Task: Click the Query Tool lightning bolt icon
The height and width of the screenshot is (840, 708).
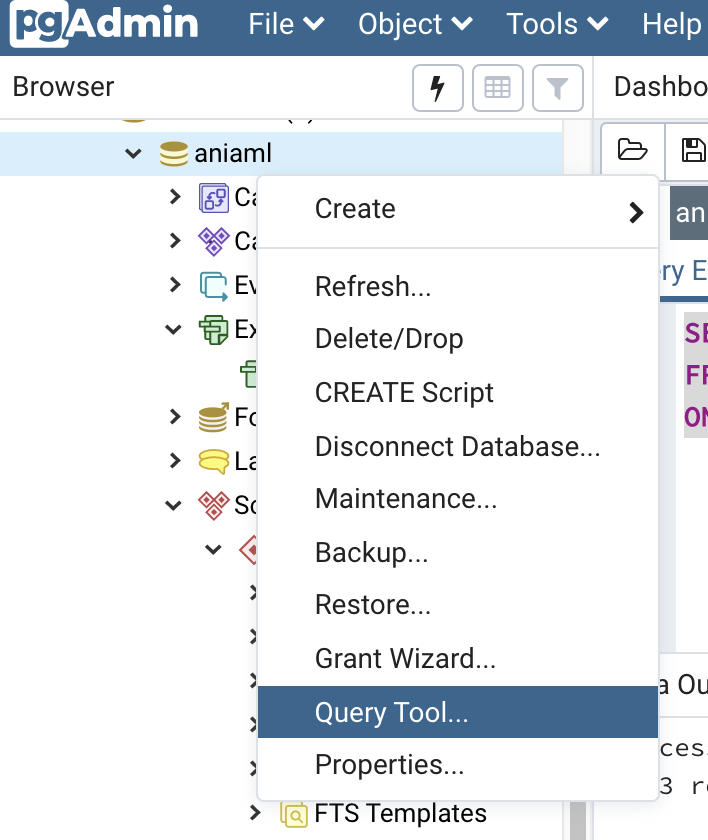Action: click(437, 89)
